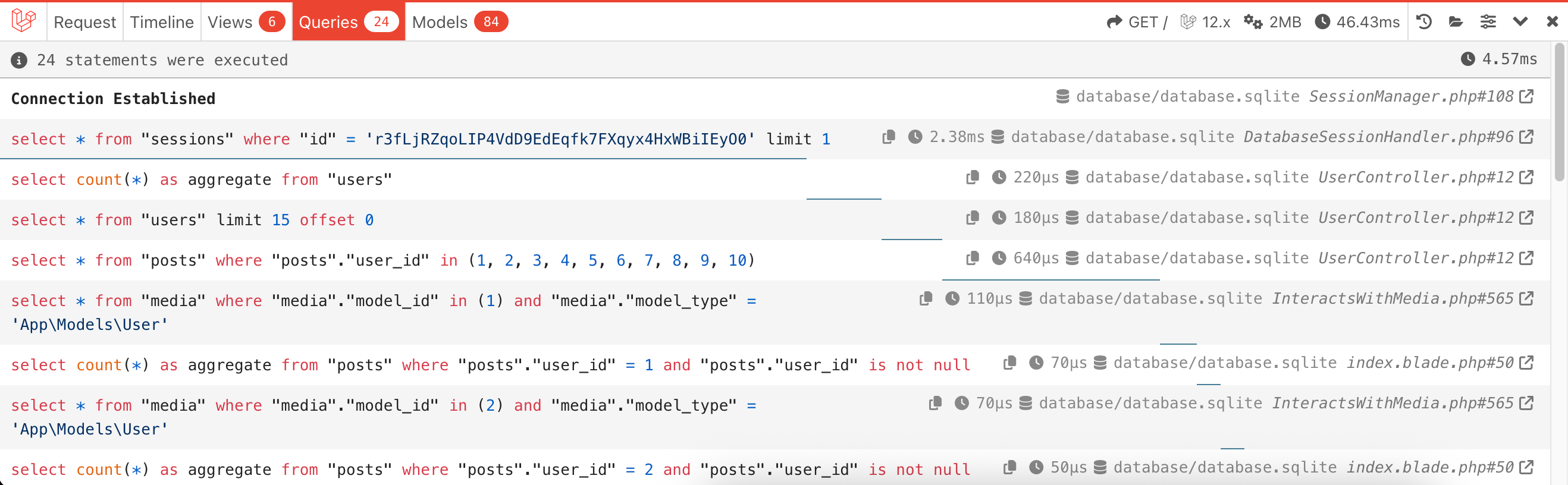Copy the posts user_id in query
The height and width of the screenshot is (485, 1568).
972,258
